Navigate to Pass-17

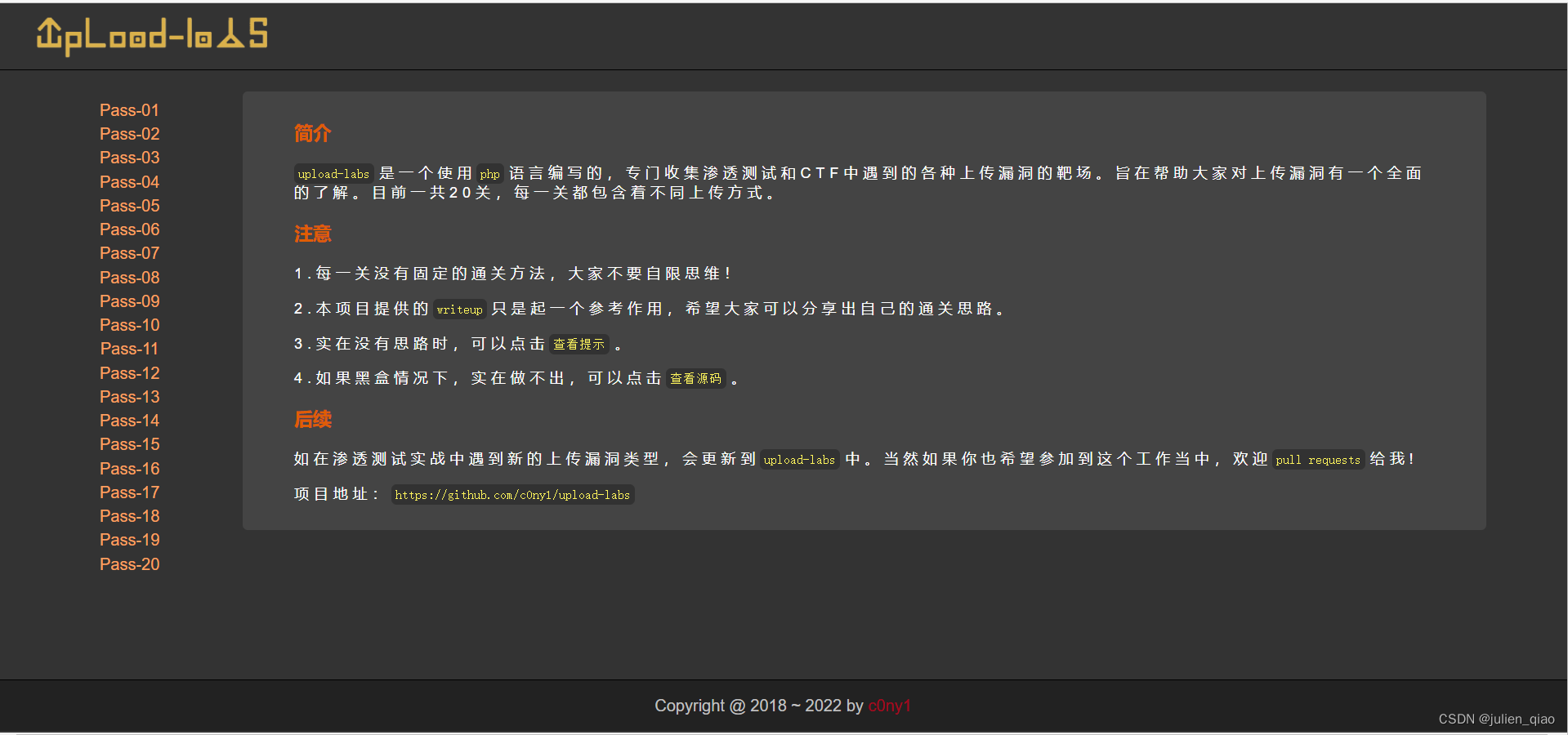pos(128,492)
